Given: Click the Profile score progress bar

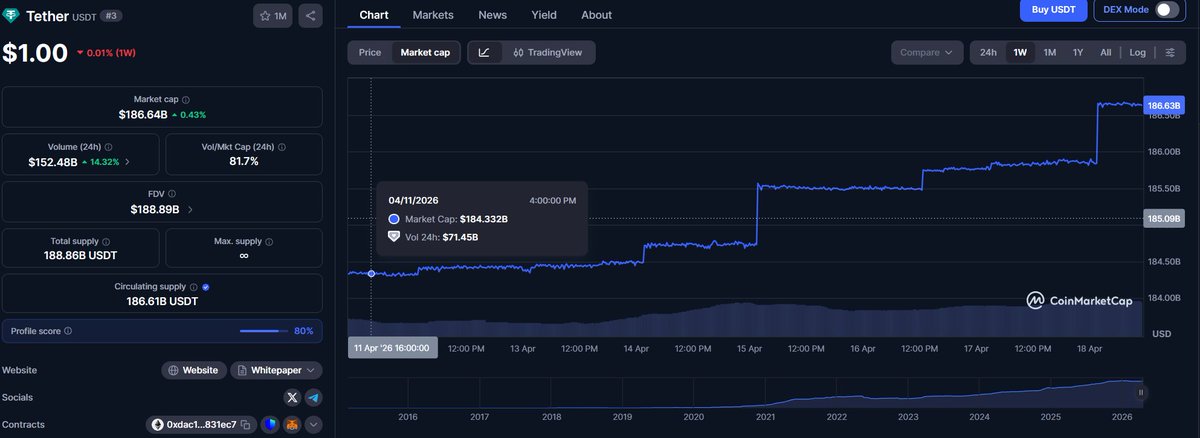Looking at the screenshot, I should [x=264, y=331].
